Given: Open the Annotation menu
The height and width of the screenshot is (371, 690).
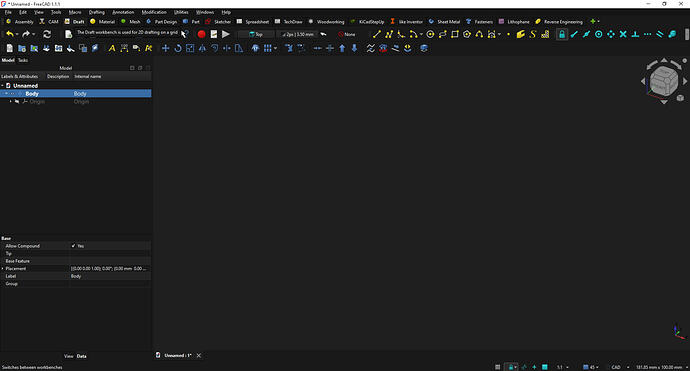Looking at the screenshot, I should (123, 12).
